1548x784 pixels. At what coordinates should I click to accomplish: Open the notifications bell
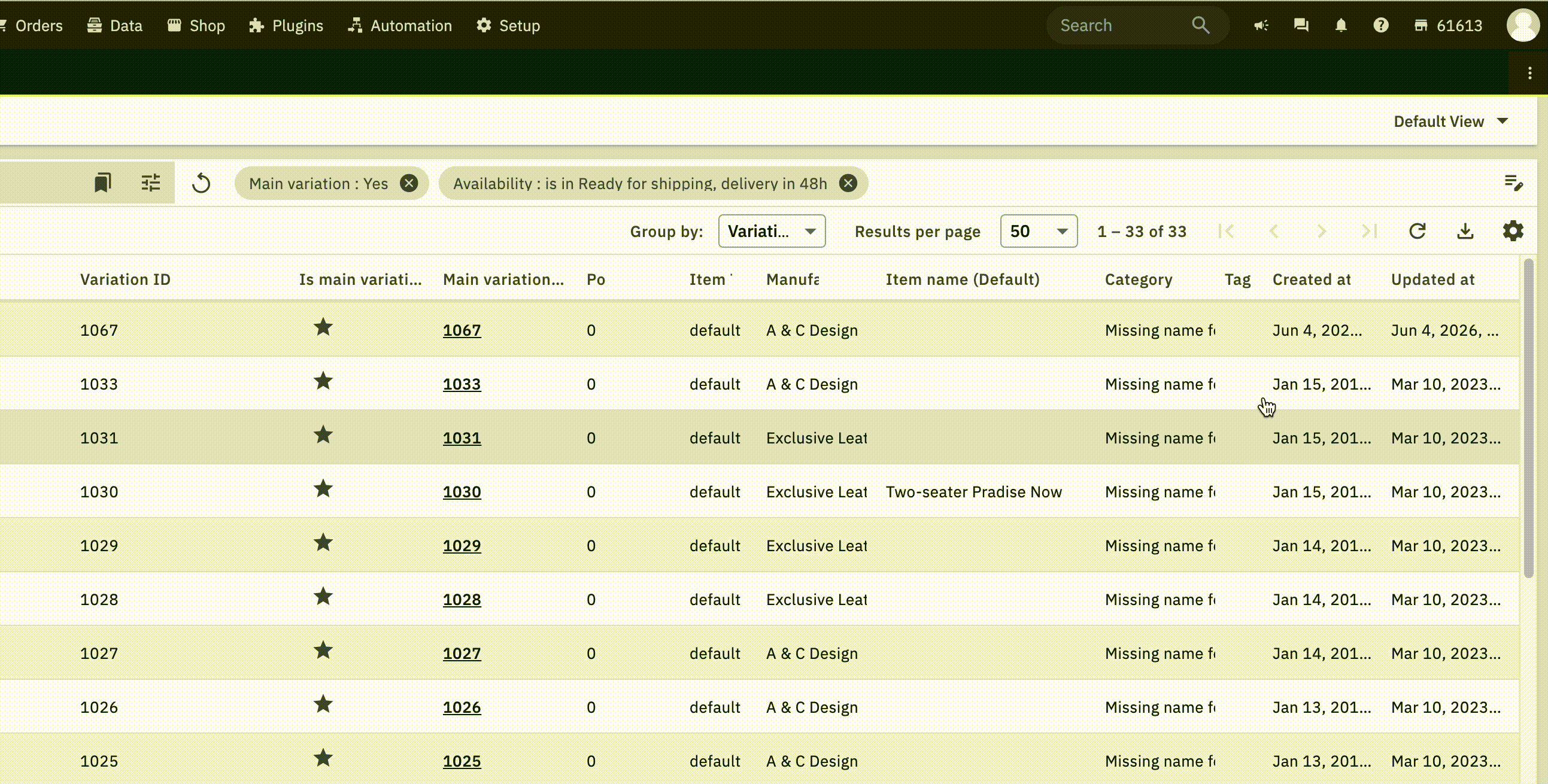tap(1341, 25)
